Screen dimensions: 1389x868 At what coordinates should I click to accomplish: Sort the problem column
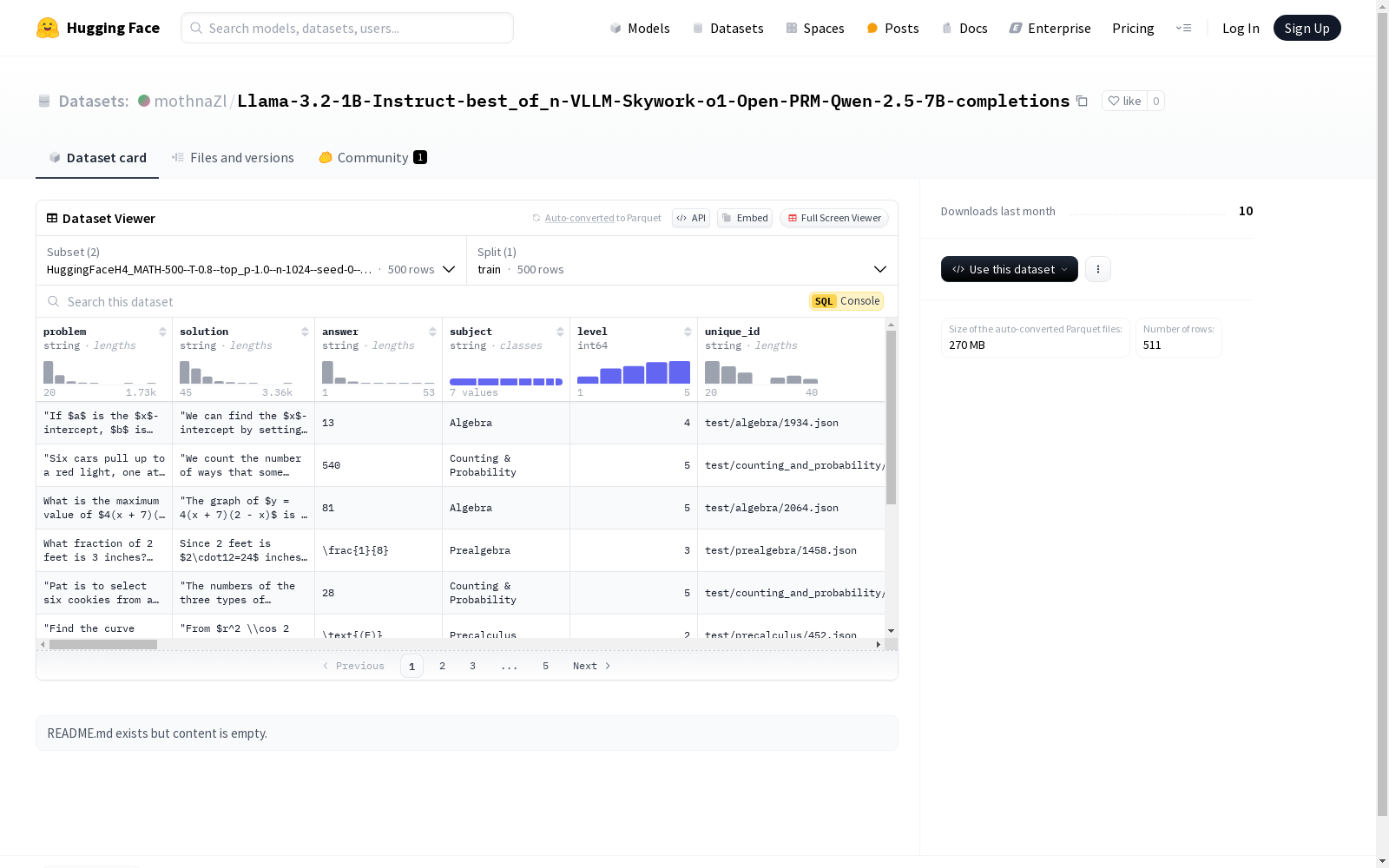(x=162, y=332)
